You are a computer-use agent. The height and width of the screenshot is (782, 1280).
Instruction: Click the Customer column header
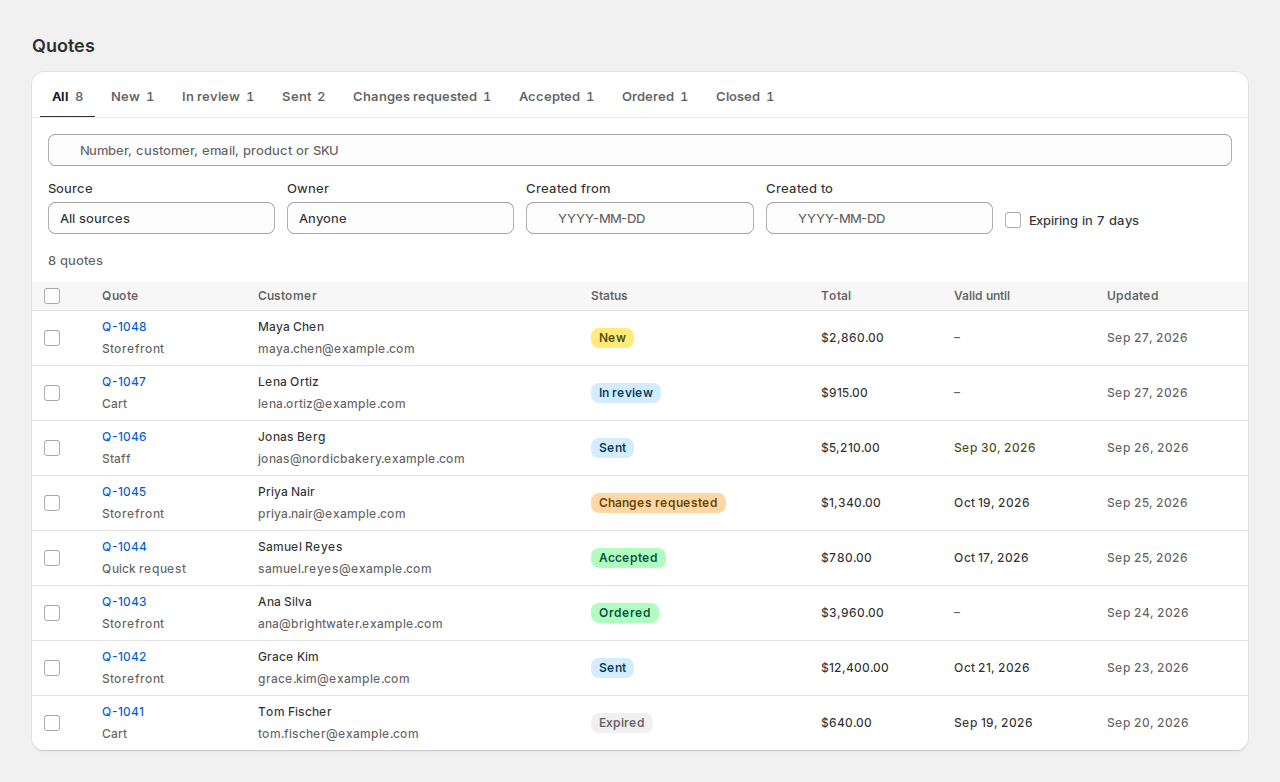point(287,296)
